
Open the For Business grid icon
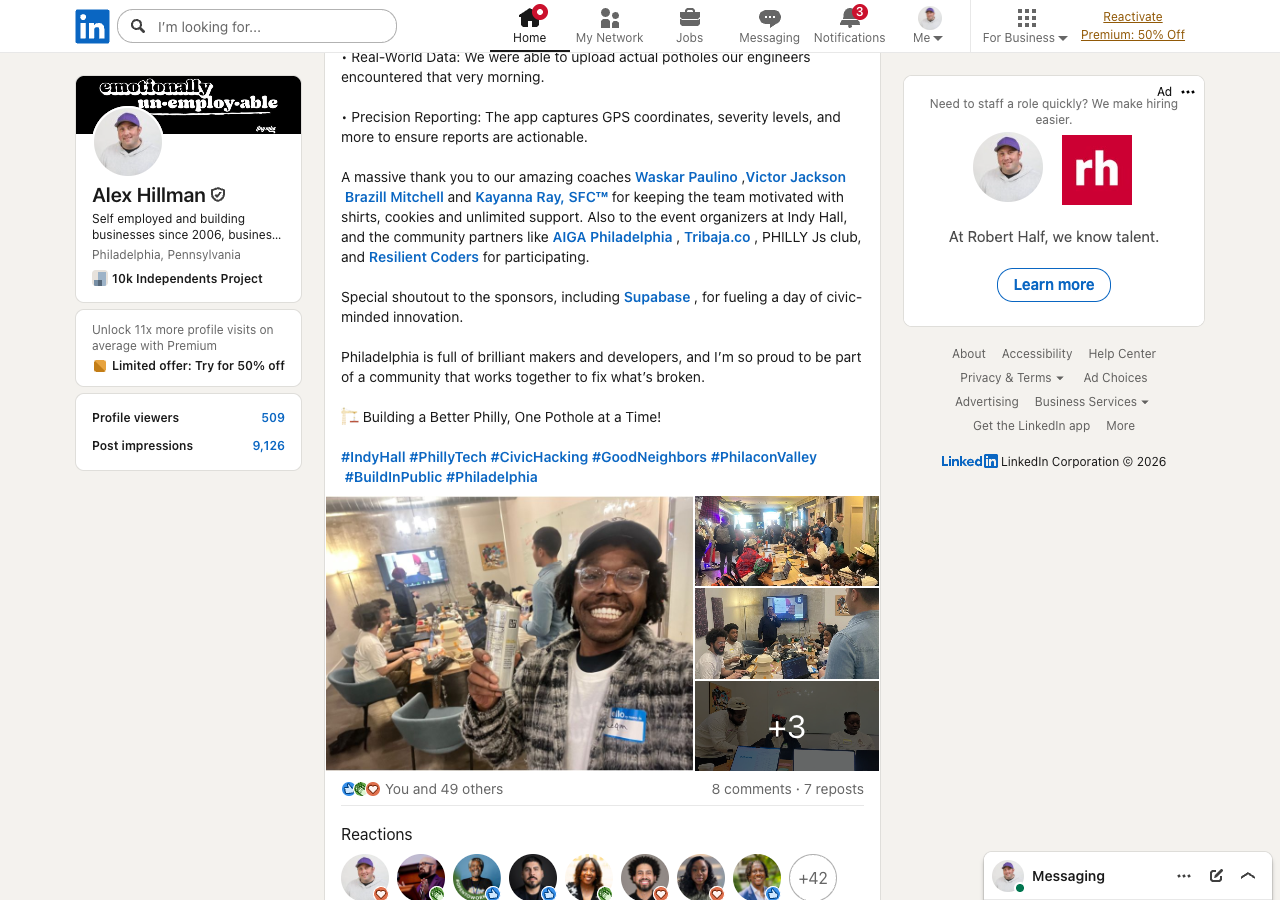pyautogui.click(x=1026, y=18)
